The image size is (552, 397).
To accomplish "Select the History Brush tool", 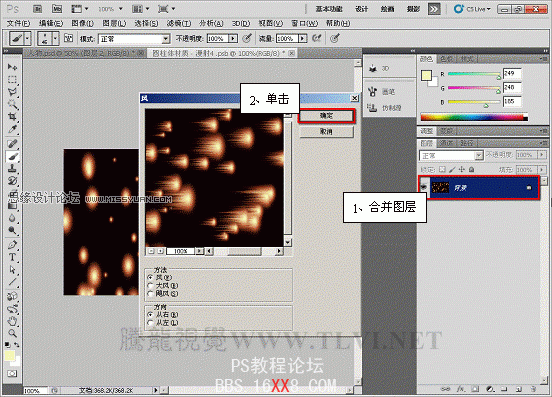I will click(12, 181).
